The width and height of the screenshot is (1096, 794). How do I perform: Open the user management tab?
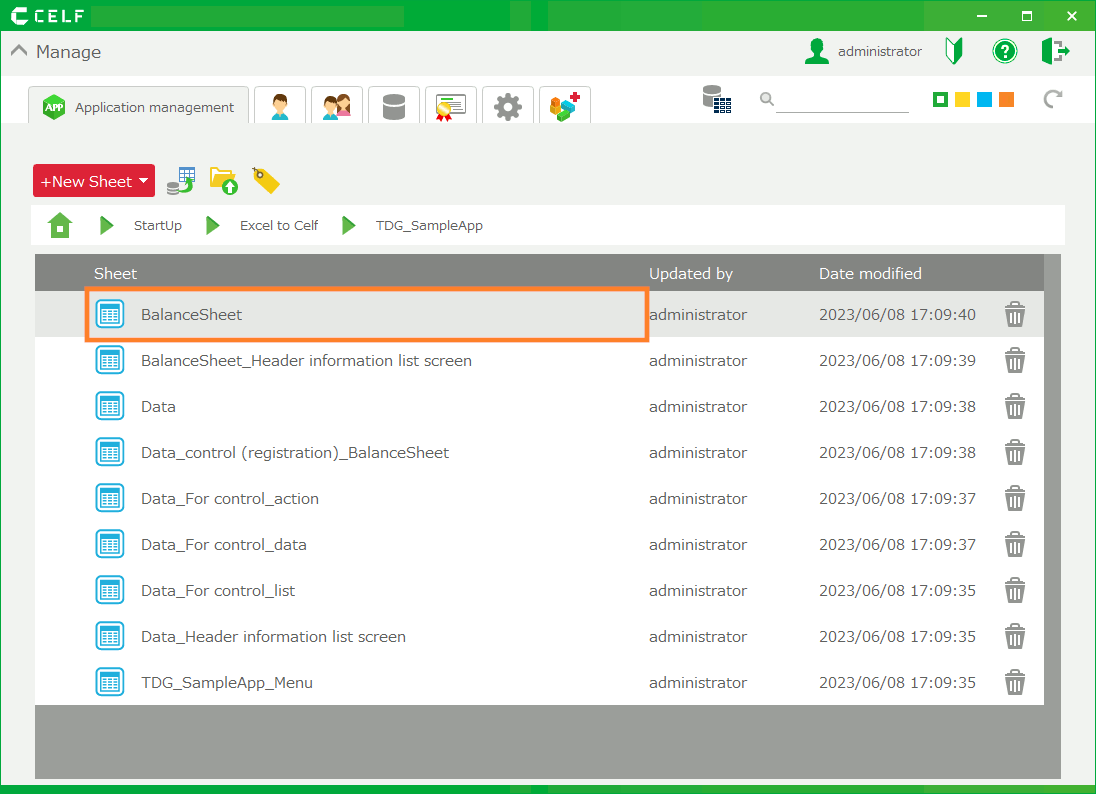coord(279,106)
